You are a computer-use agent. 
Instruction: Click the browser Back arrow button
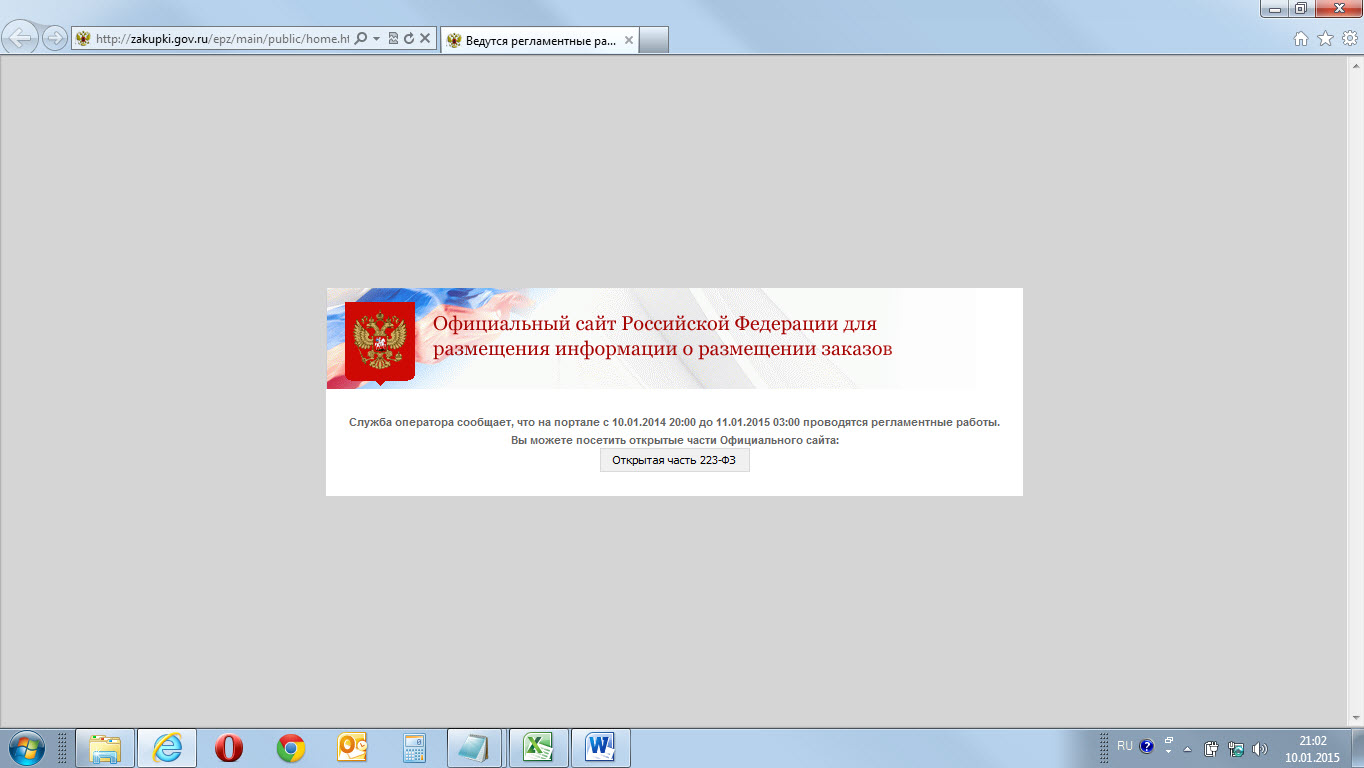coord(21,39)
